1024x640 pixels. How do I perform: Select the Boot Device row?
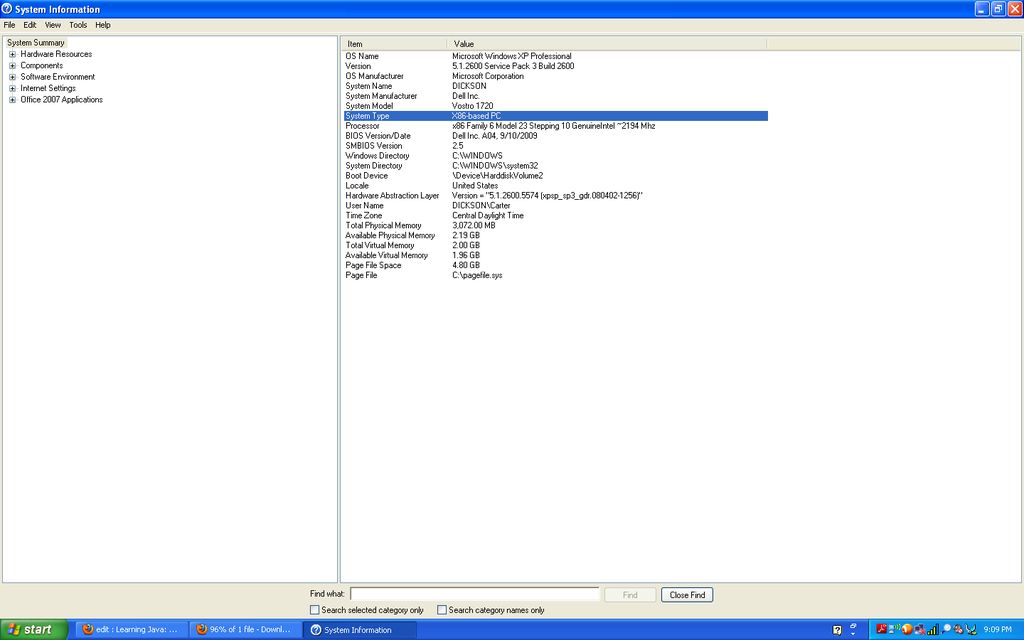(556, 176)
